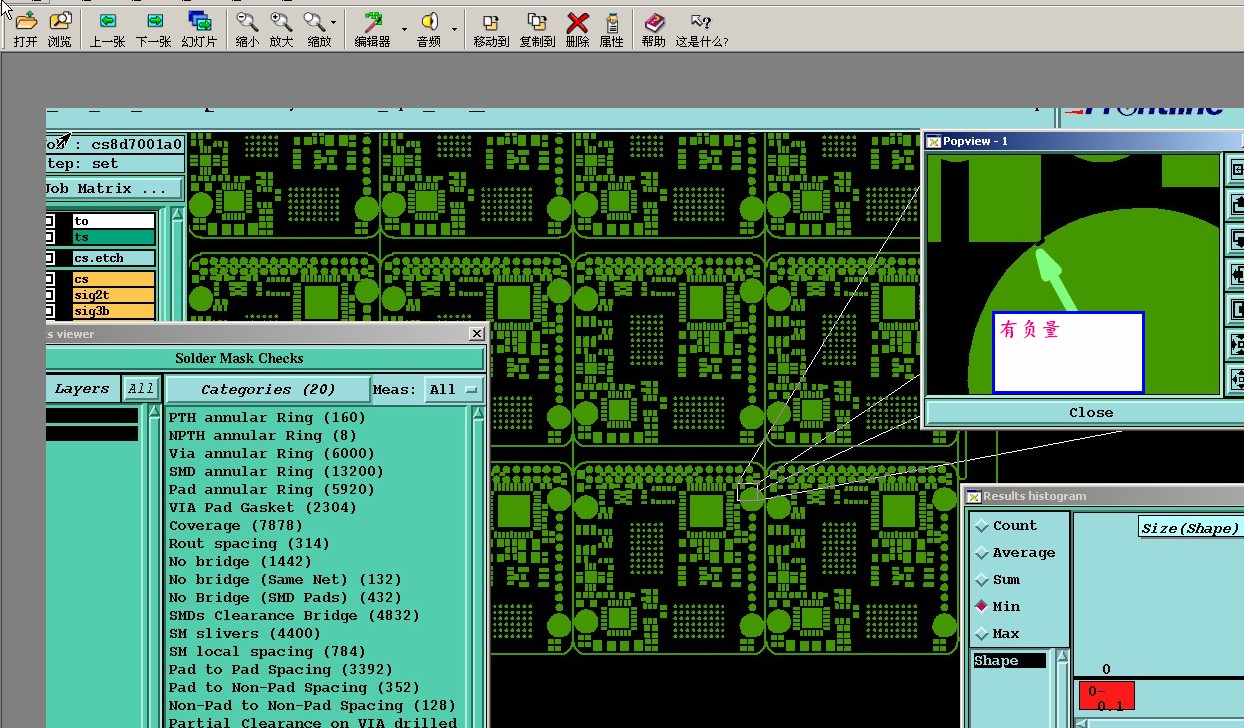Click the 放大 zoom in icon
Screen dimensions: 1244x728
pyautogui.click(x=281, y=22)
